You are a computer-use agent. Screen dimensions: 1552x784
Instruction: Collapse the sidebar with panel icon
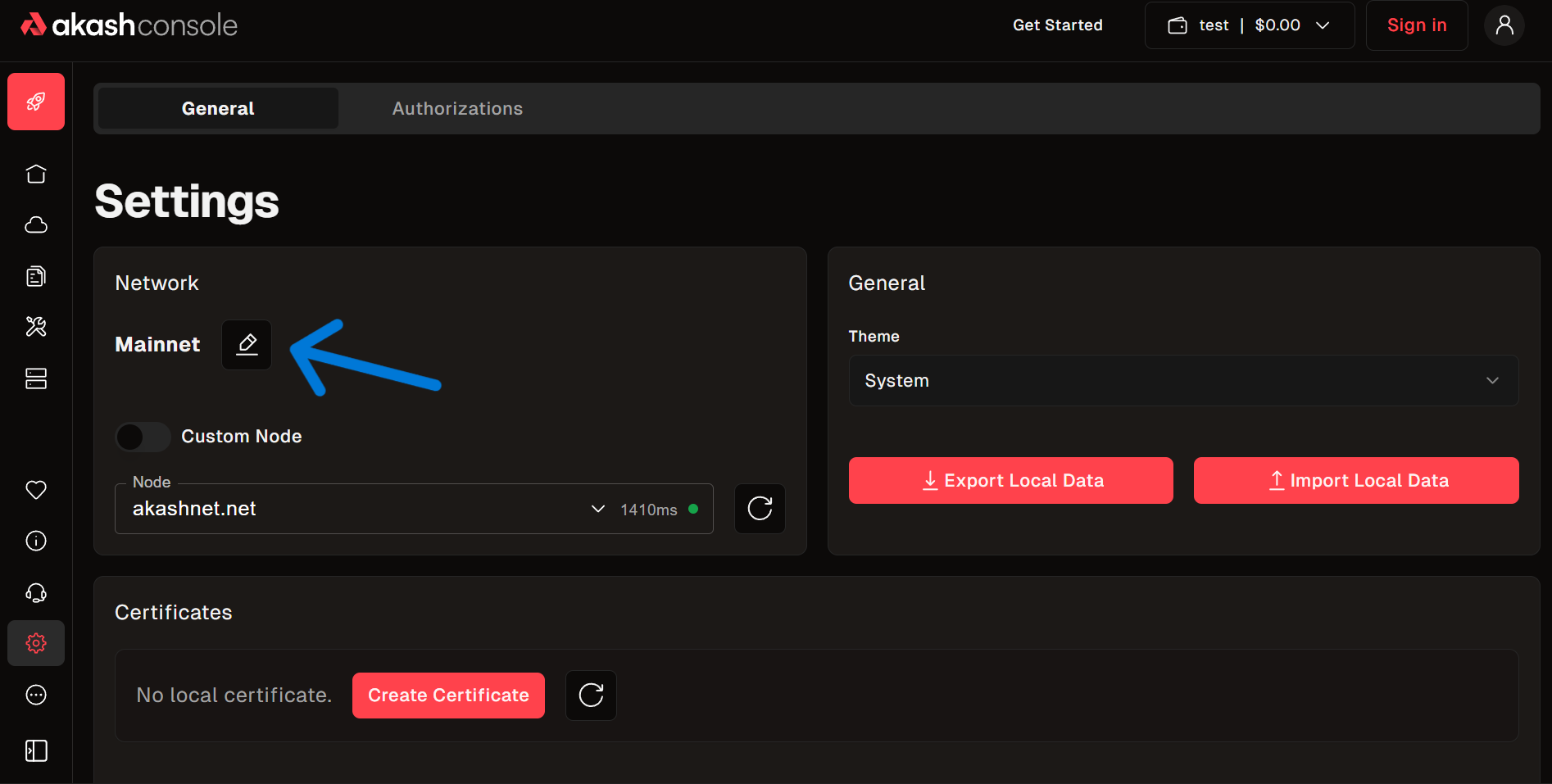tap(36, 750)
